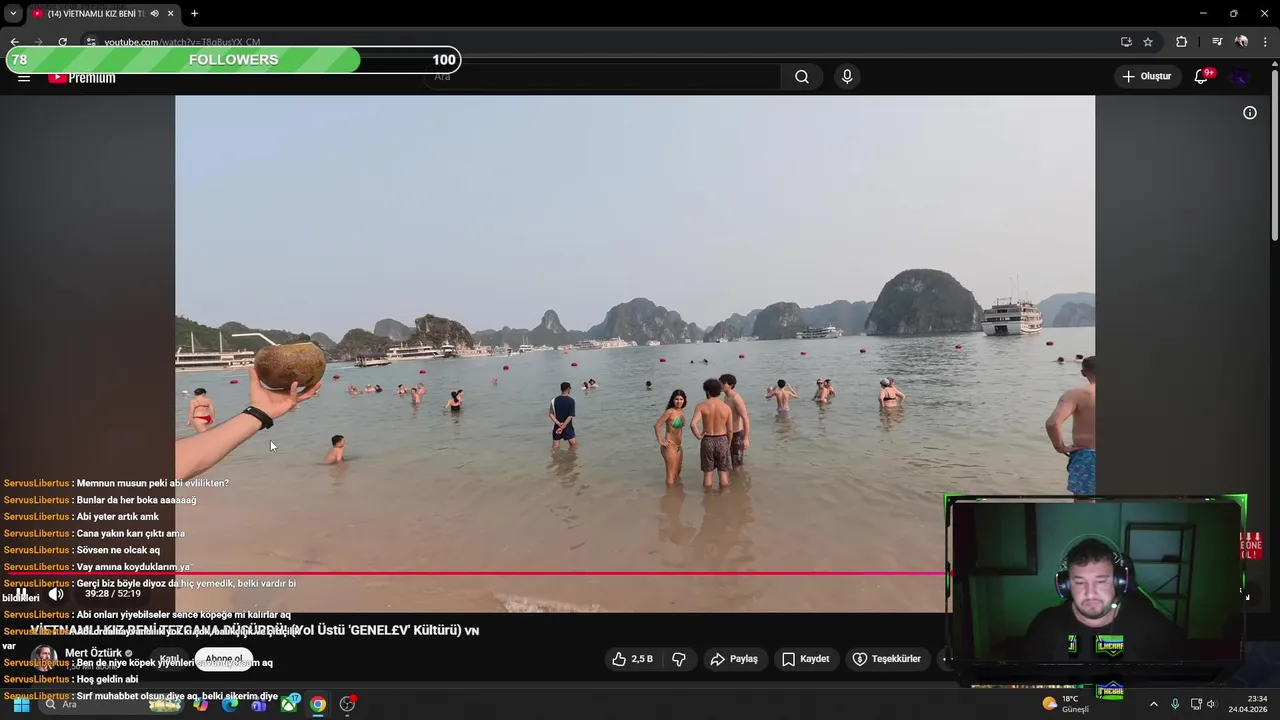1280x720 pixels.
Task: Install app icon in address bar
Action: click(x=1126, y=42)
